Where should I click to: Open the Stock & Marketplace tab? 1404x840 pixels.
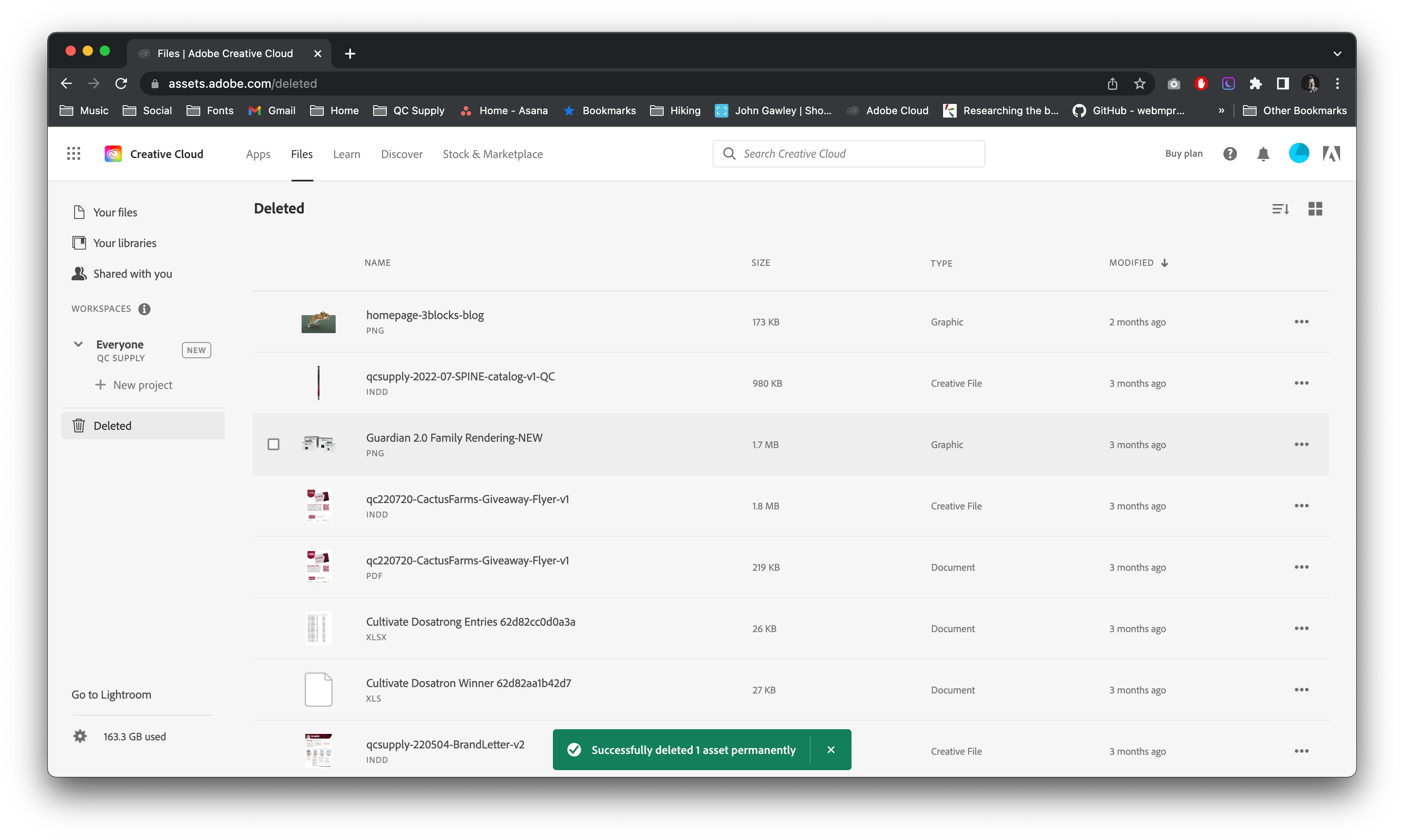click(492, 154)
